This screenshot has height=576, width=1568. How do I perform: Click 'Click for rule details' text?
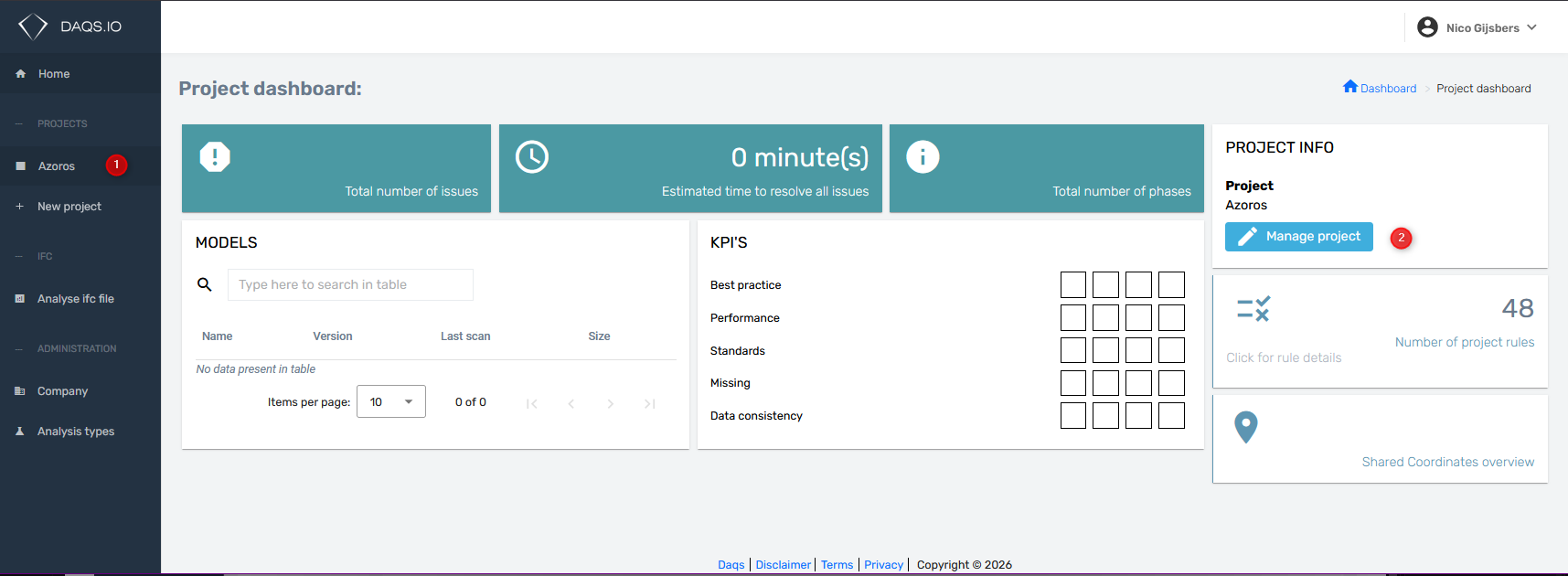[x=1284, y=357]
